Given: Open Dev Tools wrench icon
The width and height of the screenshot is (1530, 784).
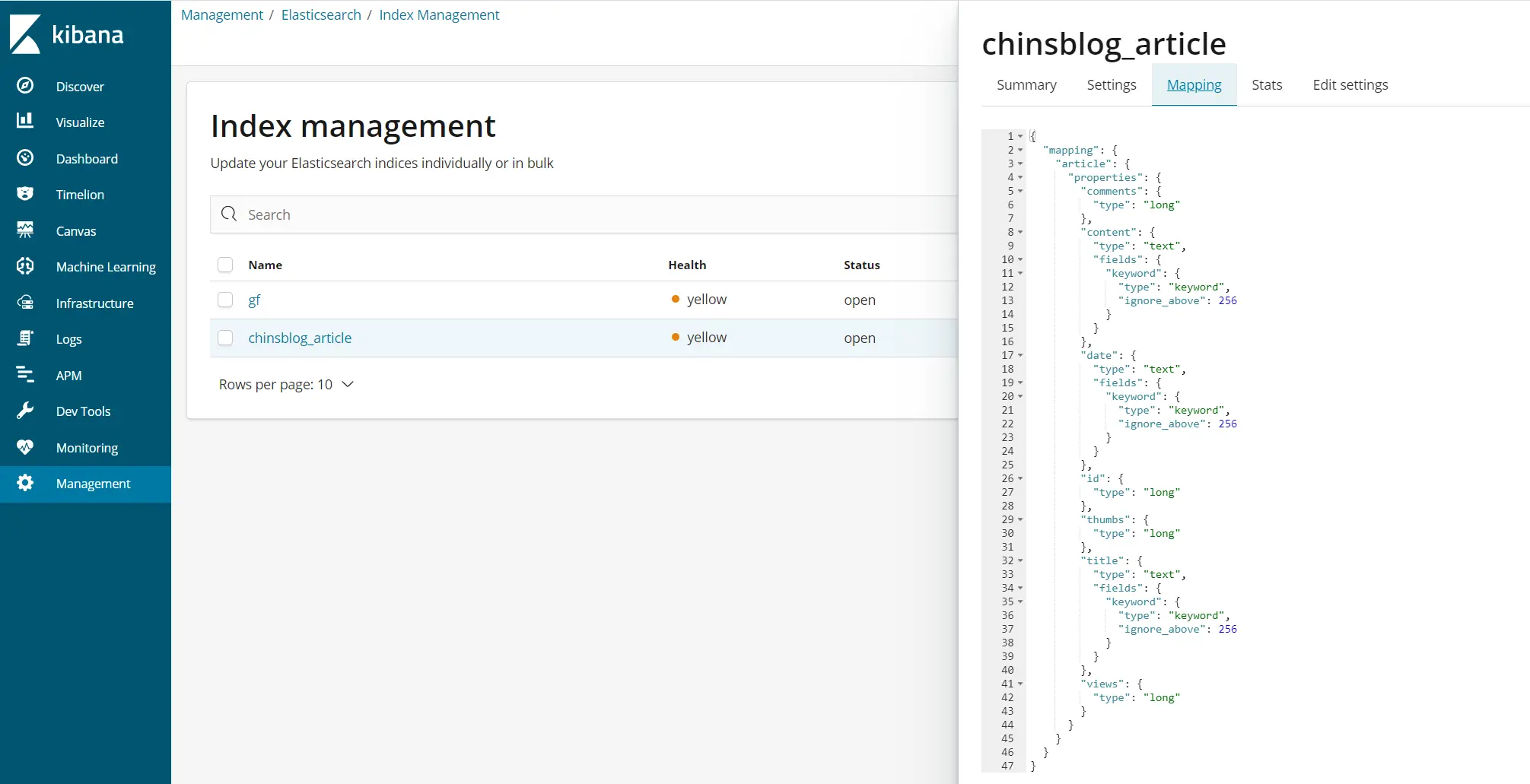Looking at the screenshot, I should (25, 411).
